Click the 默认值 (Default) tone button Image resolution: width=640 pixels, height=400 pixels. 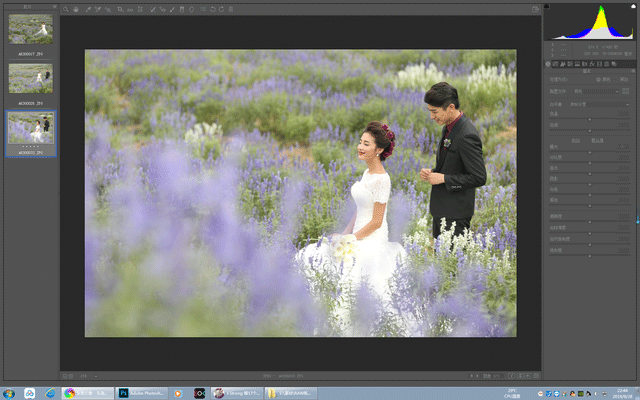597,140
